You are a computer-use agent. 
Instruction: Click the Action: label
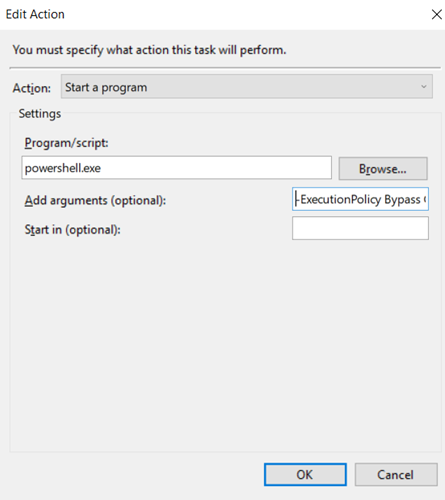pyautogui.click(x=32, y=88)
